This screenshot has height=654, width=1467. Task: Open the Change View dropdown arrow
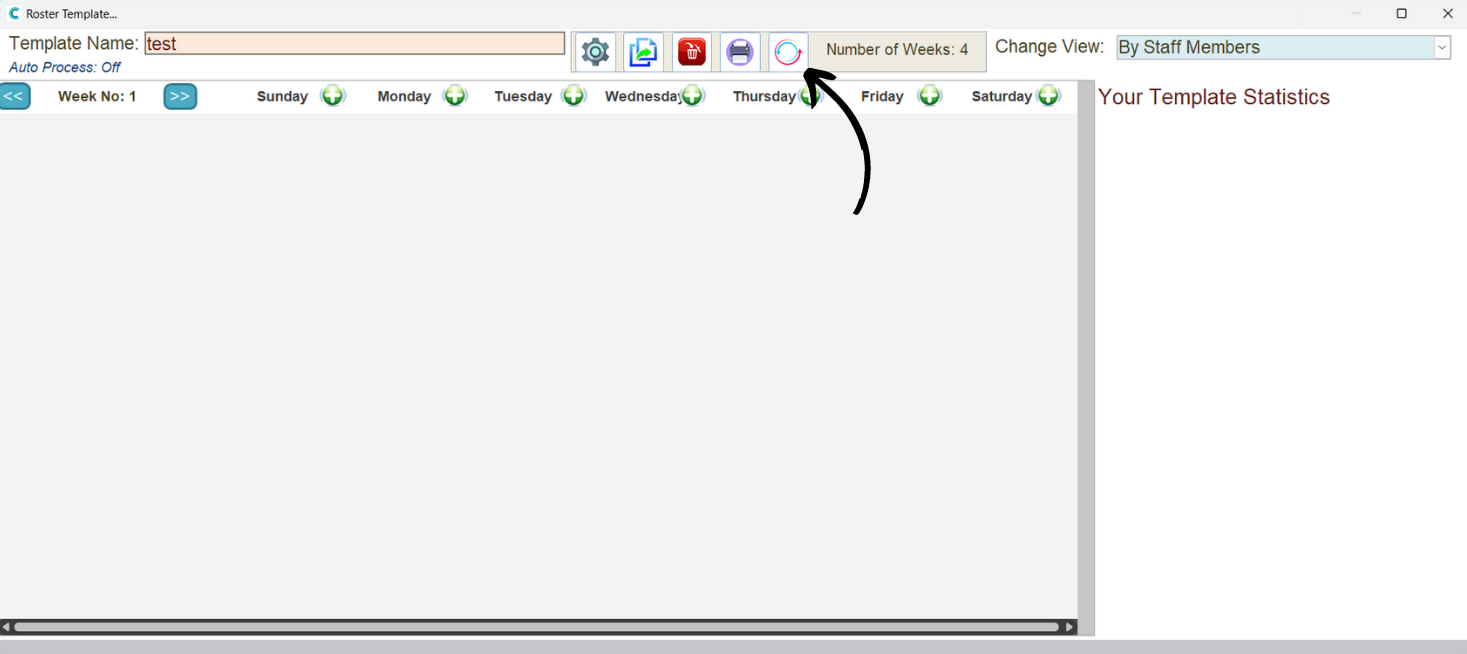click(x=1442, y=48)
